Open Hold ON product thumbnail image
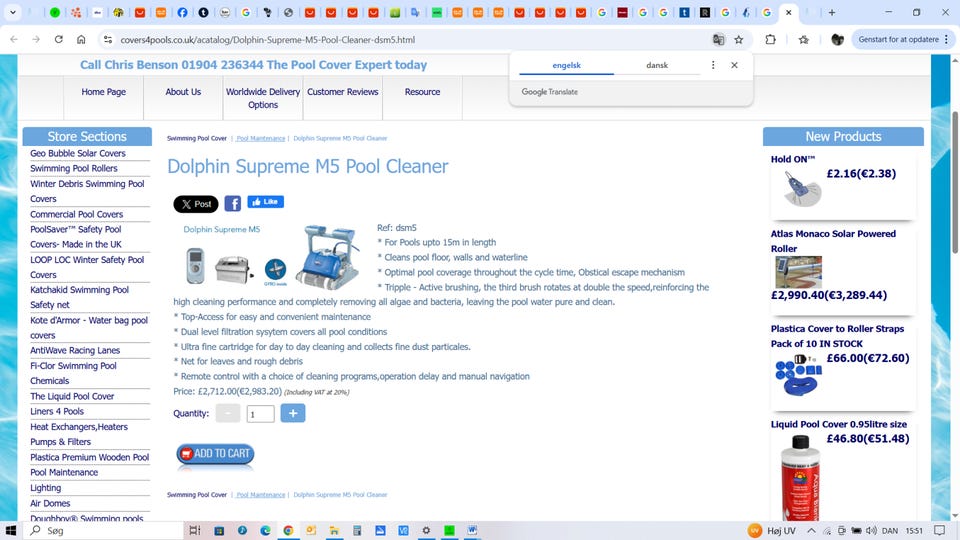Image resolution: width=960 pixels, height=540 pixels. coord(802,188)
